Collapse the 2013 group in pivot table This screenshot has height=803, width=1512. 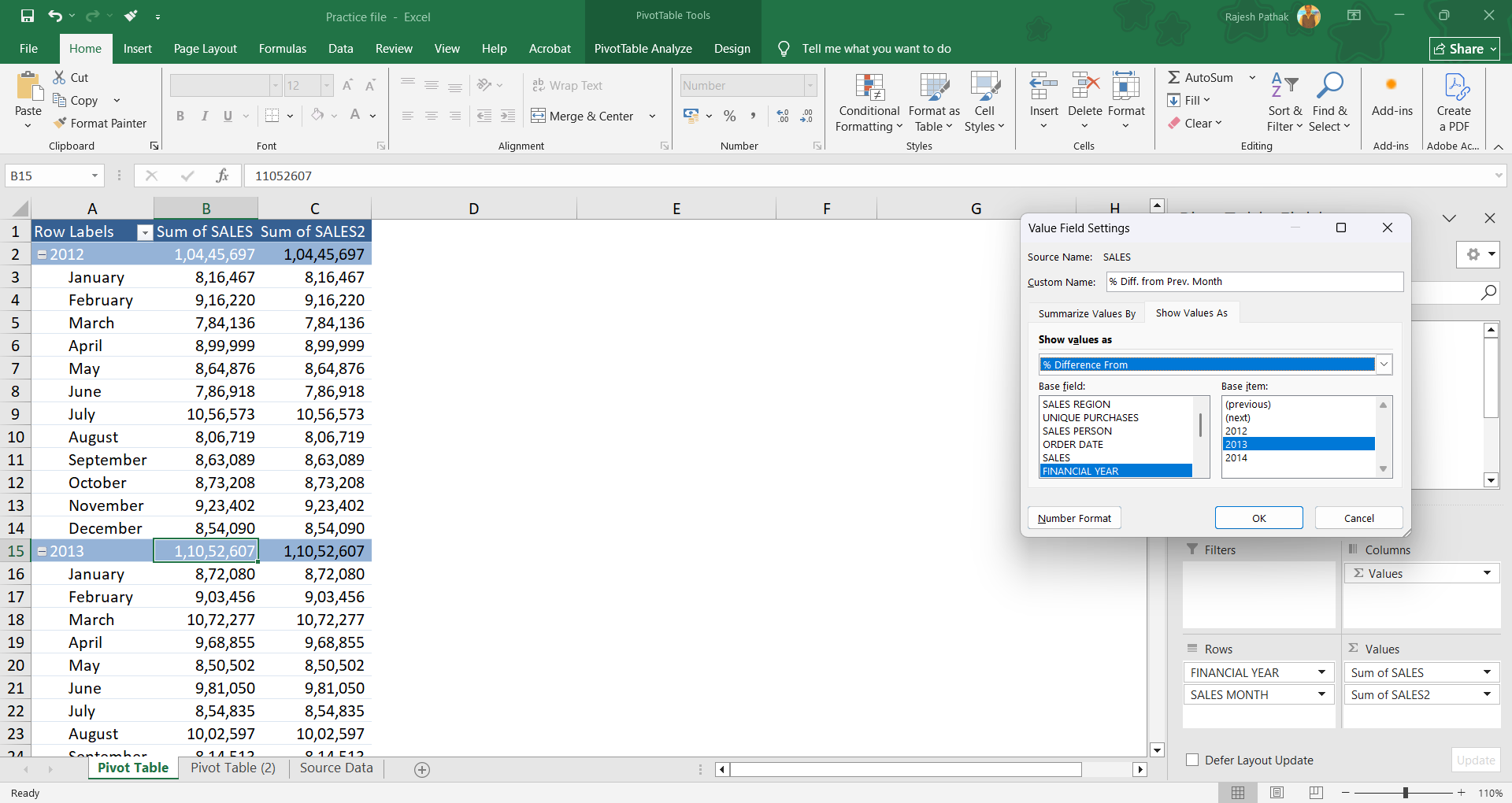[43, 552]
